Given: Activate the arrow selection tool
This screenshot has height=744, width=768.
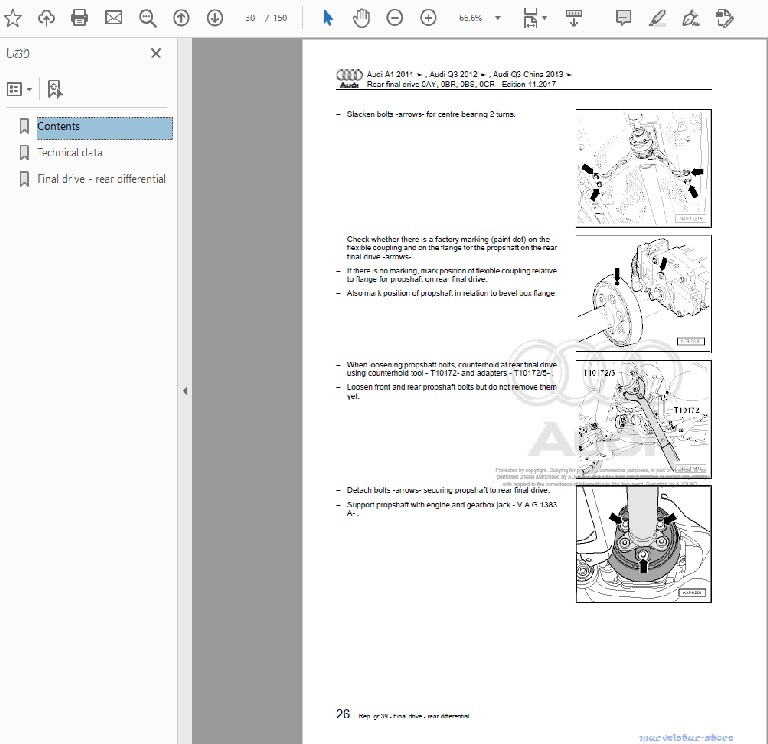Looking at the screenshot, I should coord(328,17).
